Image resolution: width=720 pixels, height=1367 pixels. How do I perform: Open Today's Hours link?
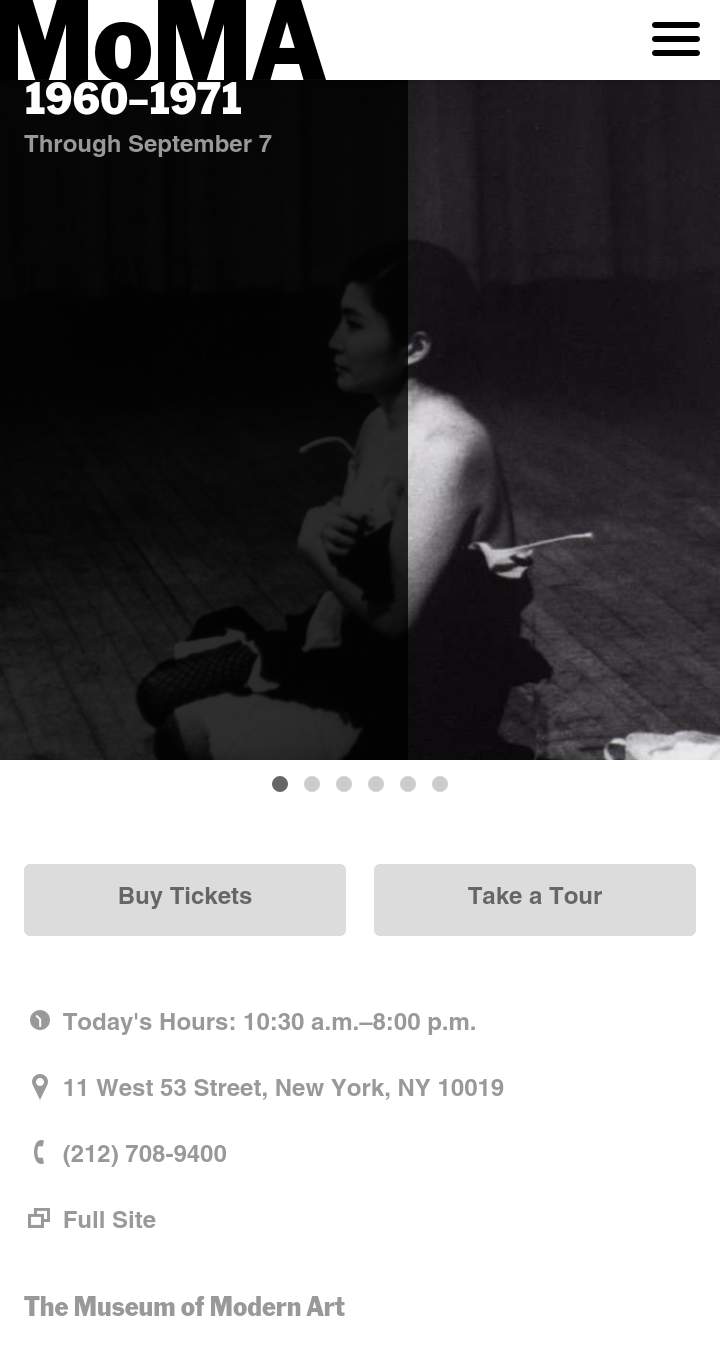[269, 1022]
